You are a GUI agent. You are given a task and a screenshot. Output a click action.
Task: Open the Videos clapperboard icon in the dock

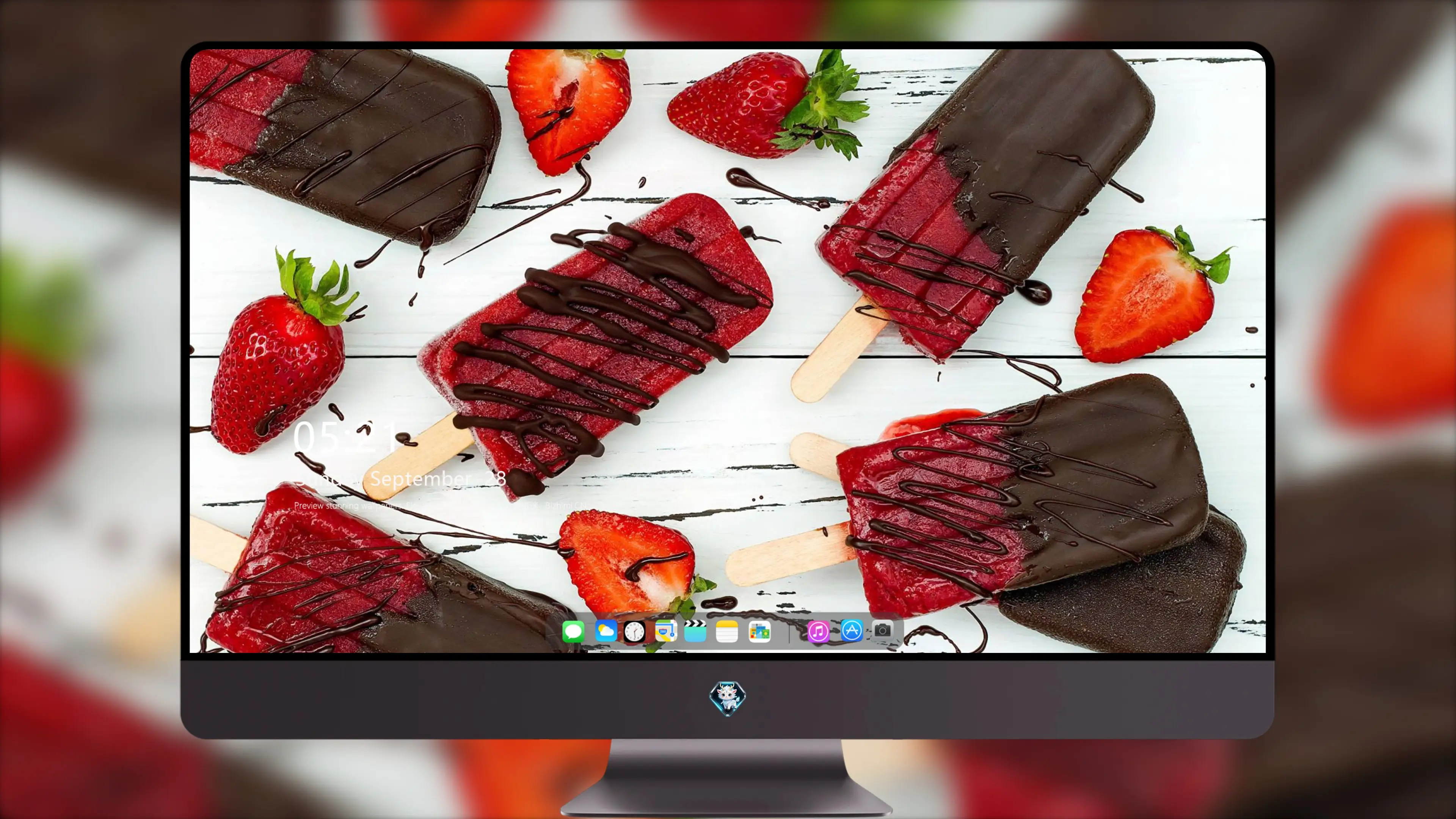(x=695, y=631)
